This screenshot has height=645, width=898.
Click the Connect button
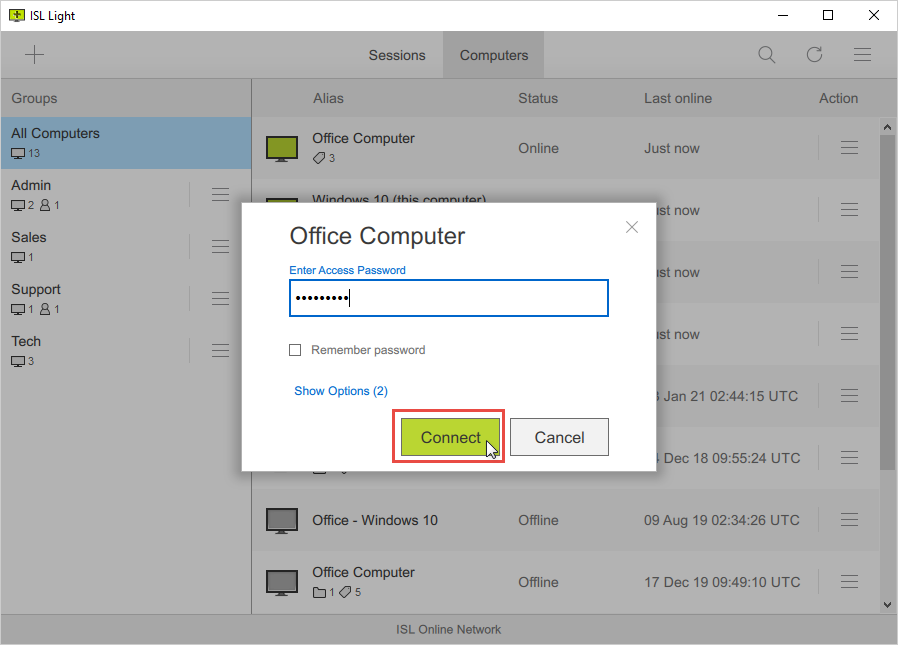(449, 437)
